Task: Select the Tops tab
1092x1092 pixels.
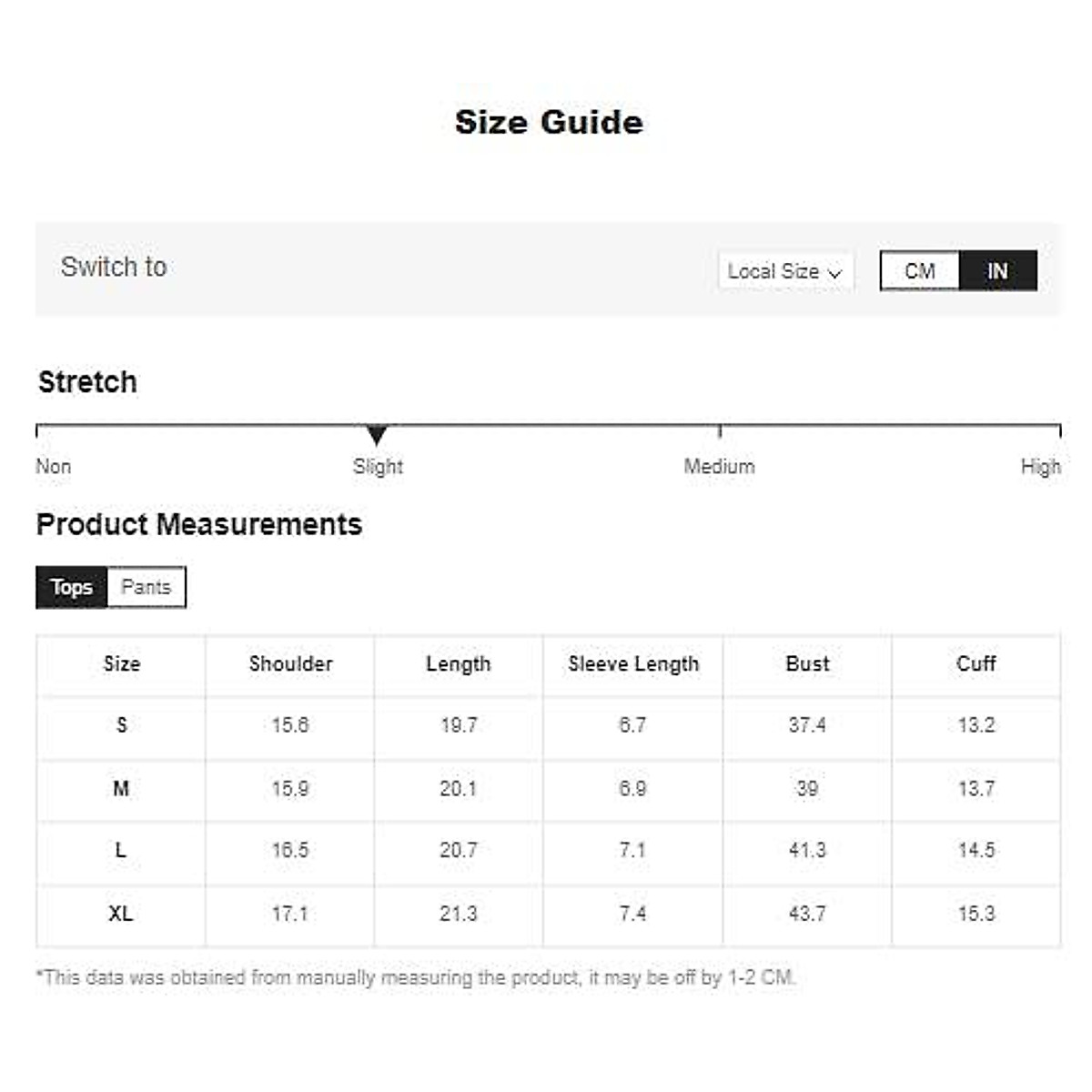Action: [x=72, y=587]
